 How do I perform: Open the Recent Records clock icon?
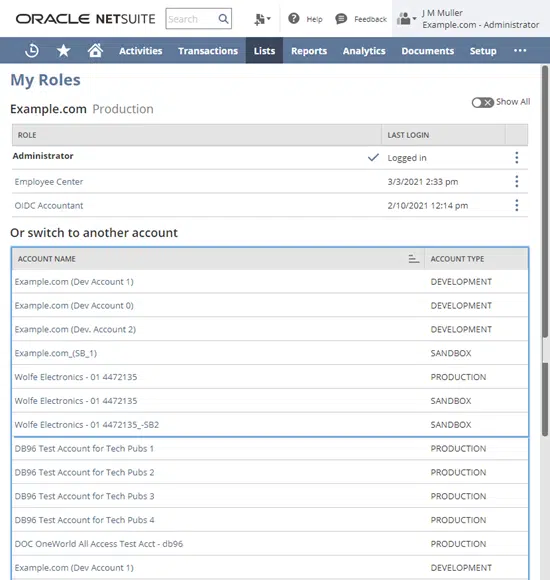32,51
